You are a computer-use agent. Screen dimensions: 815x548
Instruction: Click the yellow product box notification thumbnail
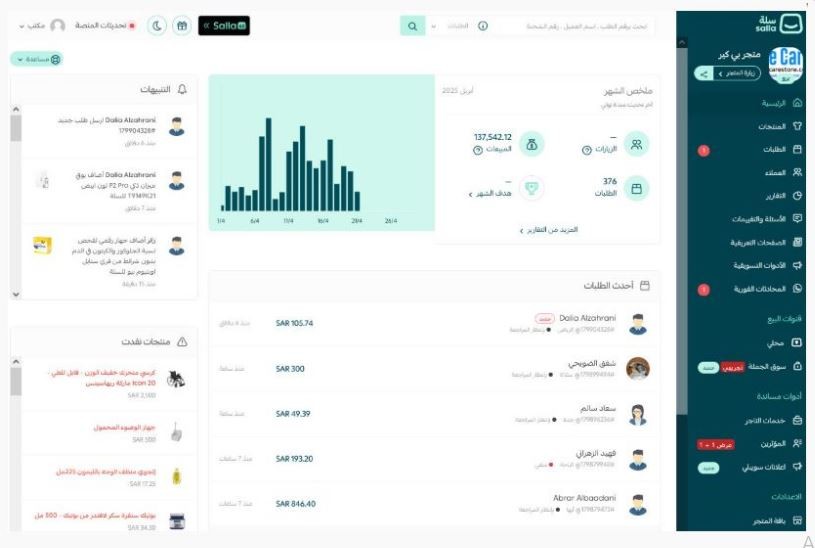click(42, 245)
